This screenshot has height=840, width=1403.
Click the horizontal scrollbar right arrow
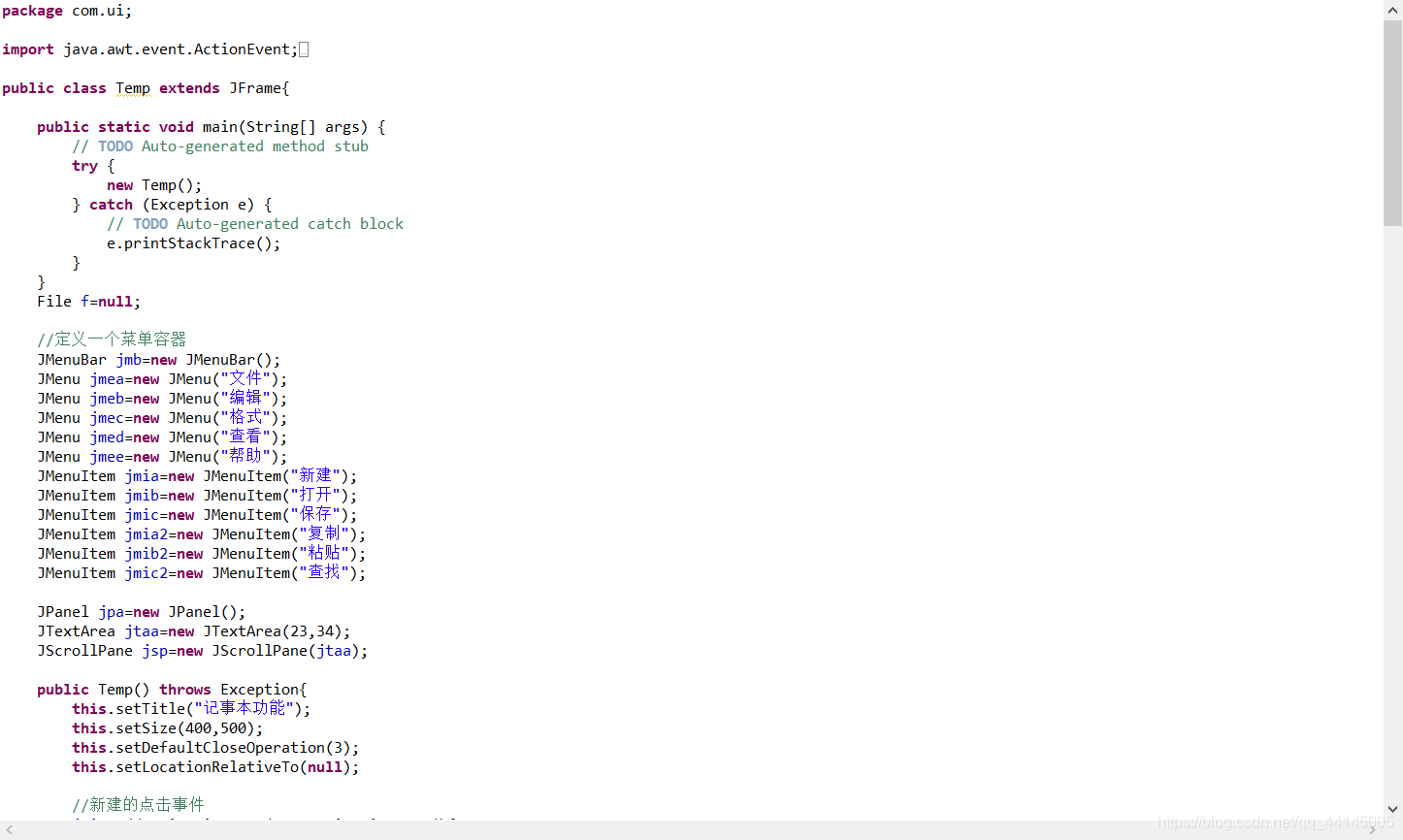(1373, 830)
